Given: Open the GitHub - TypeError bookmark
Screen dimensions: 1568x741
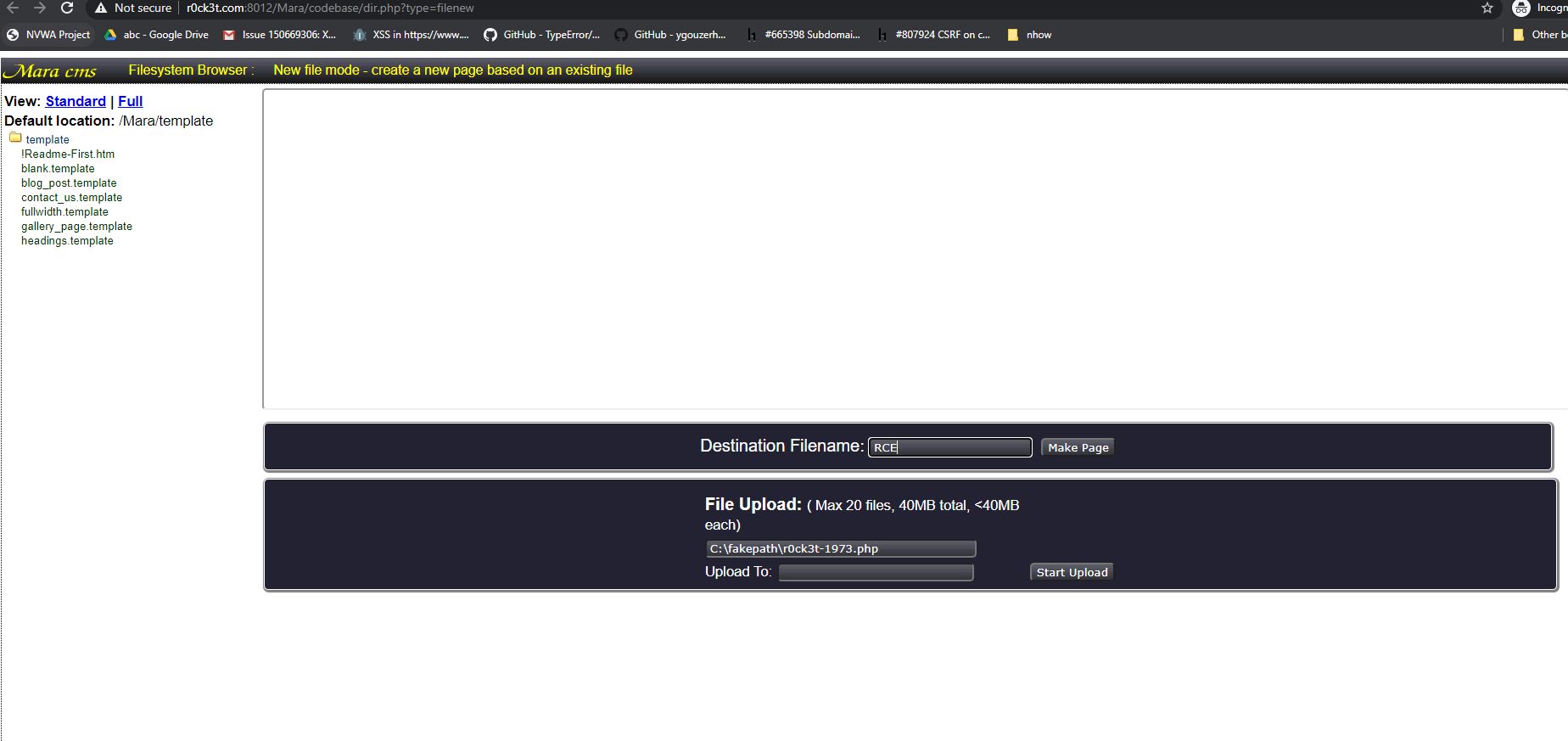Looking at the screenshot, I should (541, 35).
